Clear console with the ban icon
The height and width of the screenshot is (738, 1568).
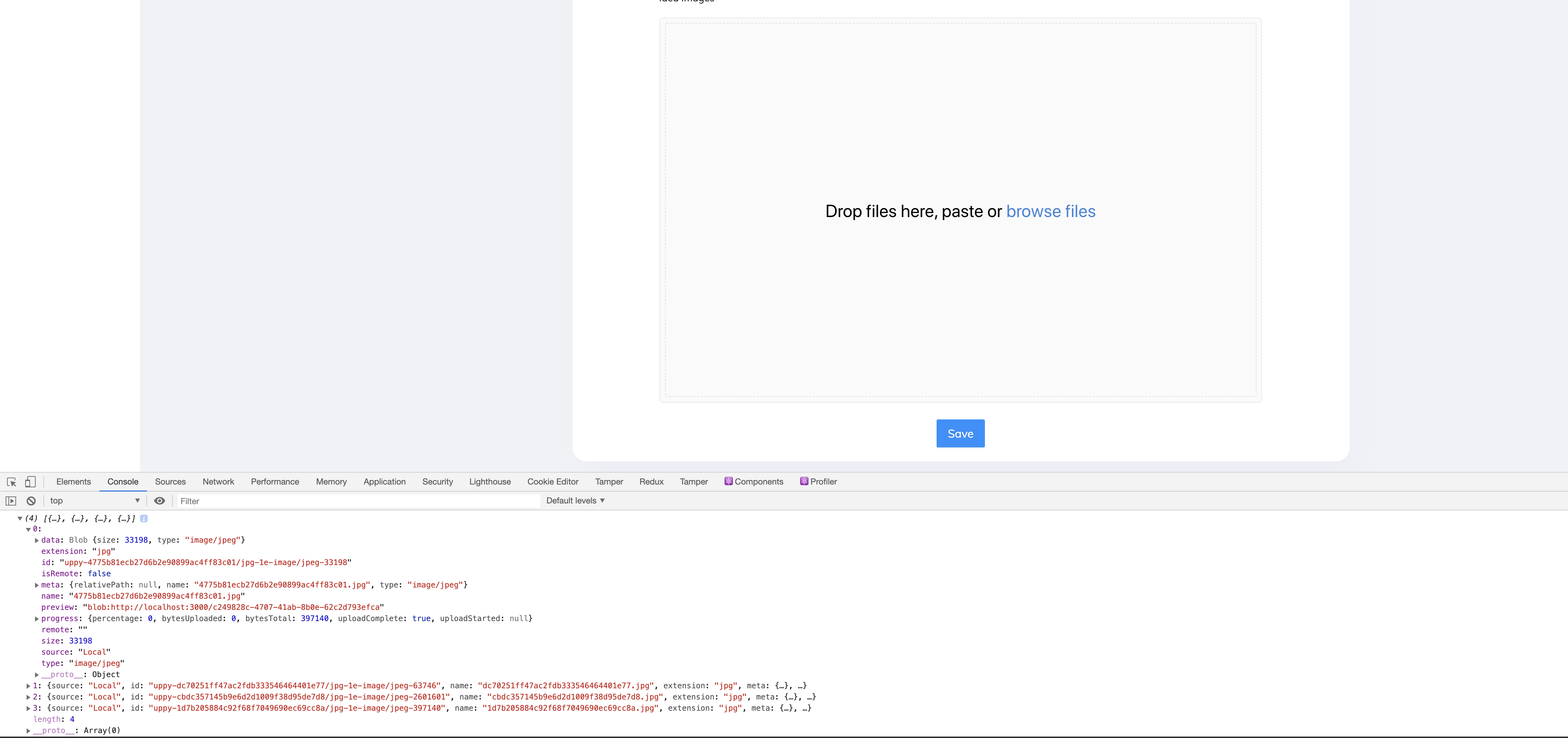pos(31,501)
